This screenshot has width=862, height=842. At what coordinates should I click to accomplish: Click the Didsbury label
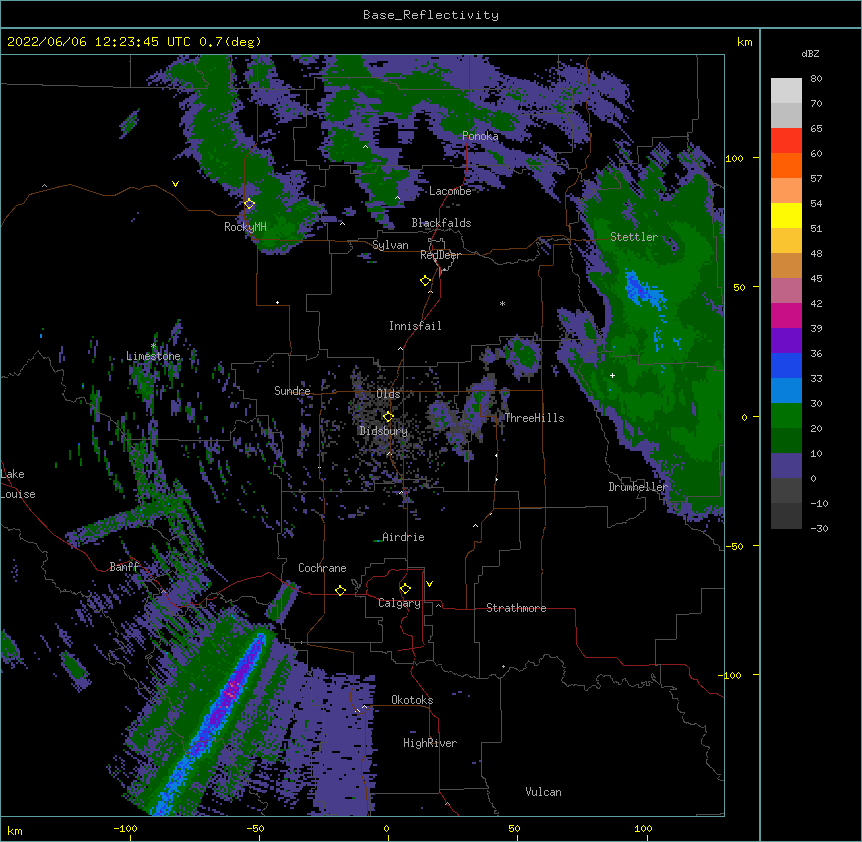pos(383,431)
